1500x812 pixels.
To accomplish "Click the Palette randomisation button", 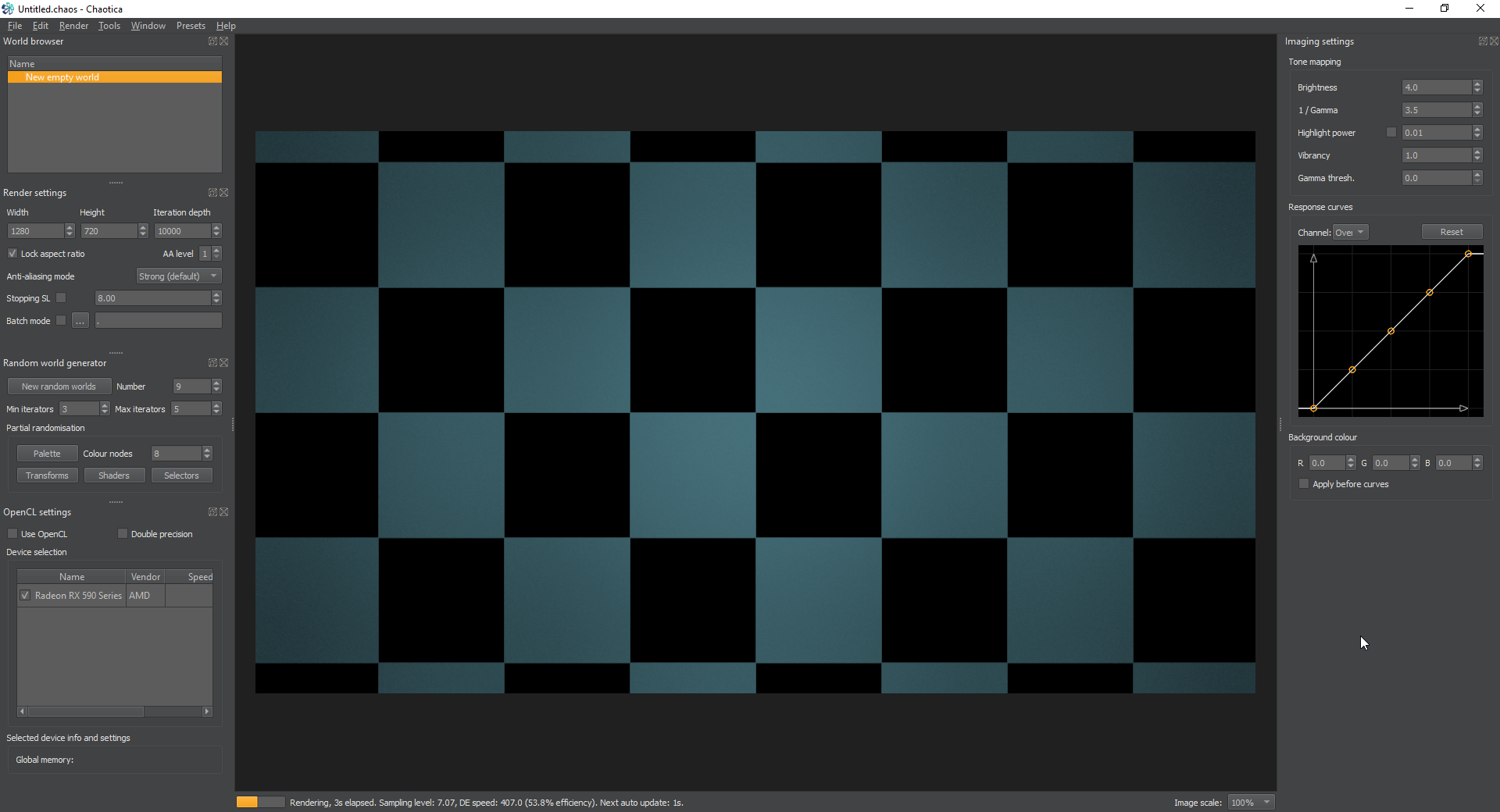I will click(x=47, y=454).
